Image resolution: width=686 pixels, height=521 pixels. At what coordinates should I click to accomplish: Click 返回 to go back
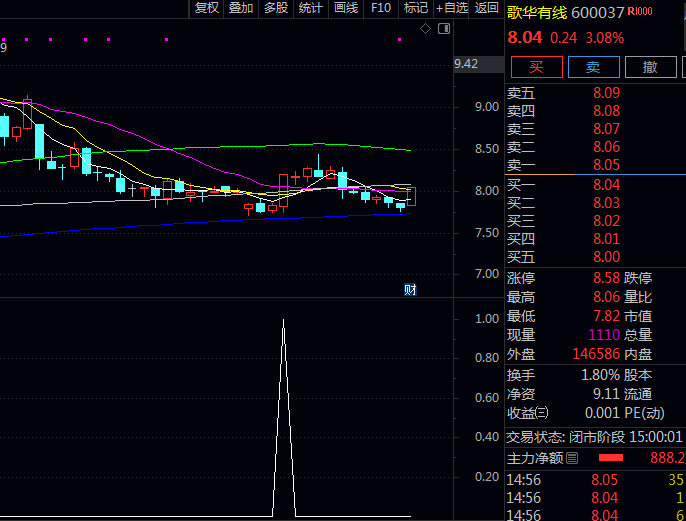tap(487, 8)
